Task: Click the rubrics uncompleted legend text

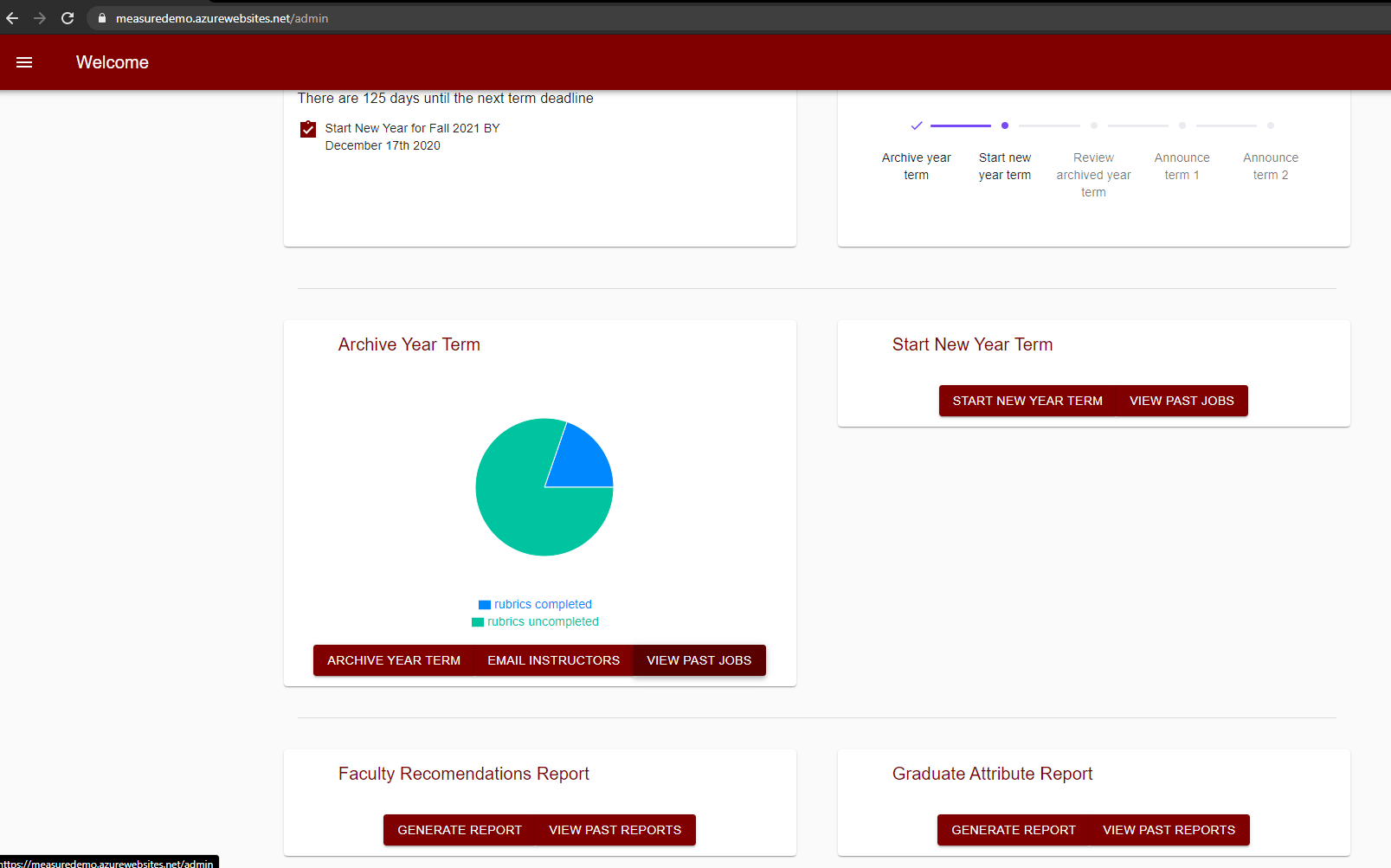Action: click(x=544, y=622)
